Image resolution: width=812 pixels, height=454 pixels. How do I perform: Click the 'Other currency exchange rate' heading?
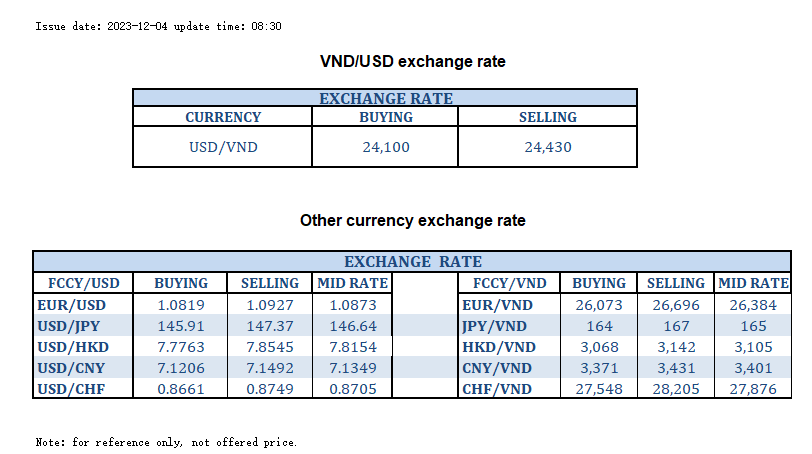[412, 220]
